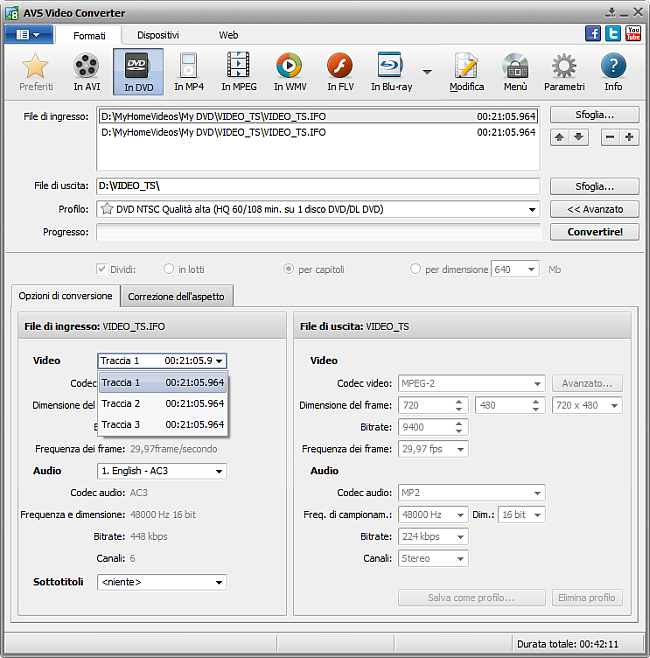Select the second VIDEO_TS.IFO input file row
This screenshot has width=650, height=658.
pyautogui.click(x=318, y=133)
